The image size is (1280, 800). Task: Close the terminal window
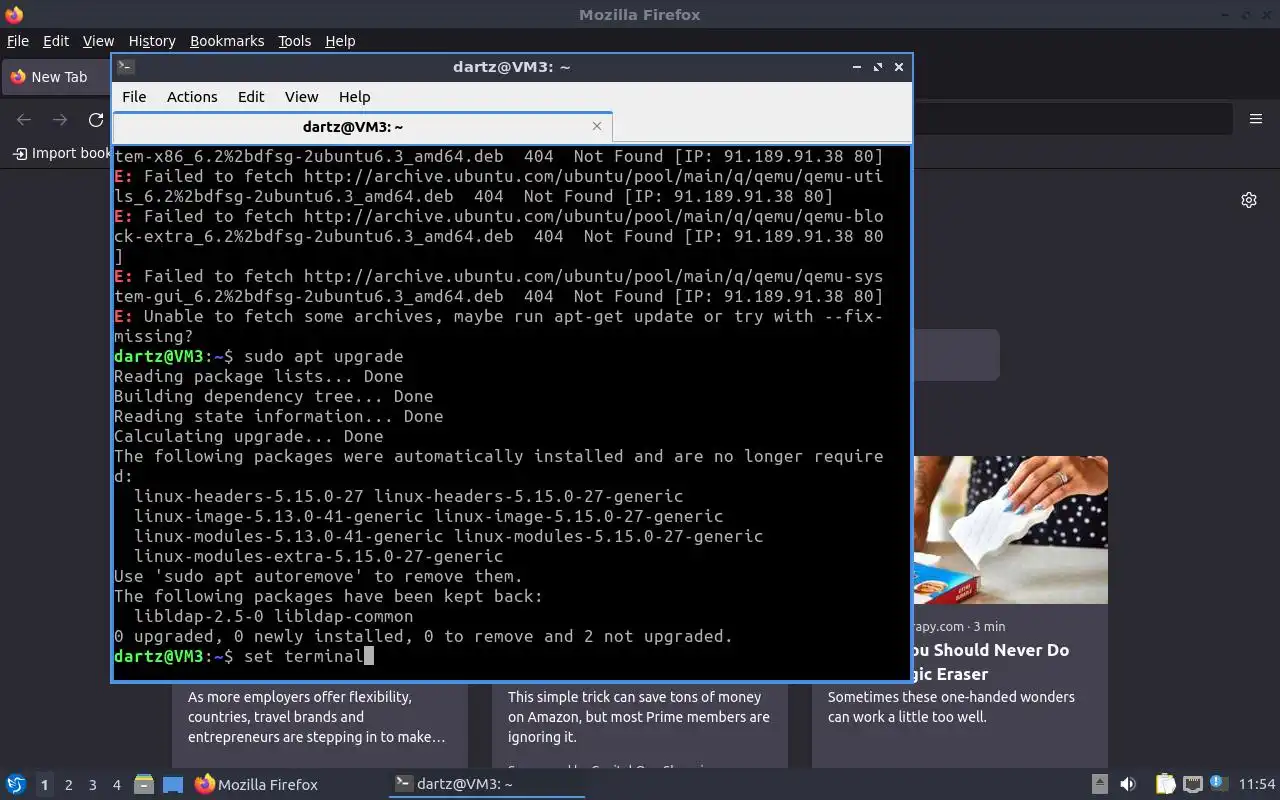[899, 67]
